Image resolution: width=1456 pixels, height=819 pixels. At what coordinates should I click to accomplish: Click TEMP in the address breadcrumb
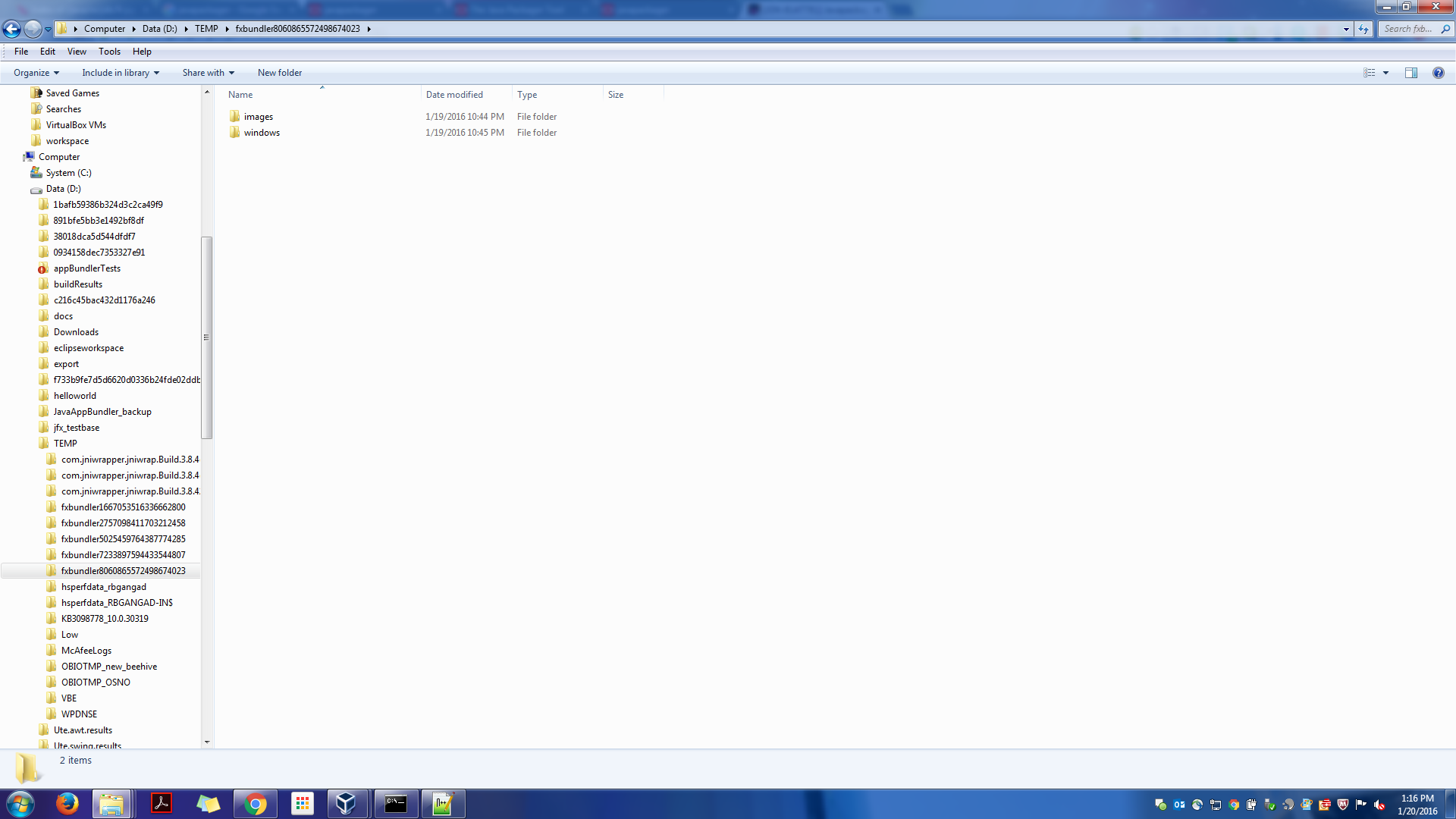pos(206,29)
